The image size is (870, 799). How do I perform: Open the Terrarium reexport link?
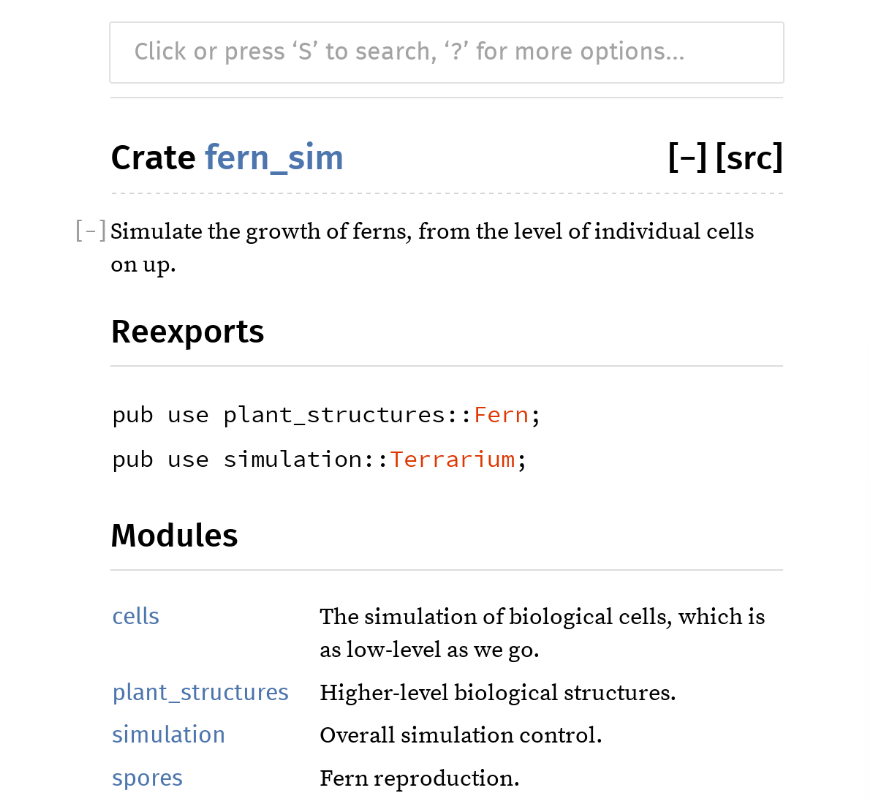[x=452, y=459]
